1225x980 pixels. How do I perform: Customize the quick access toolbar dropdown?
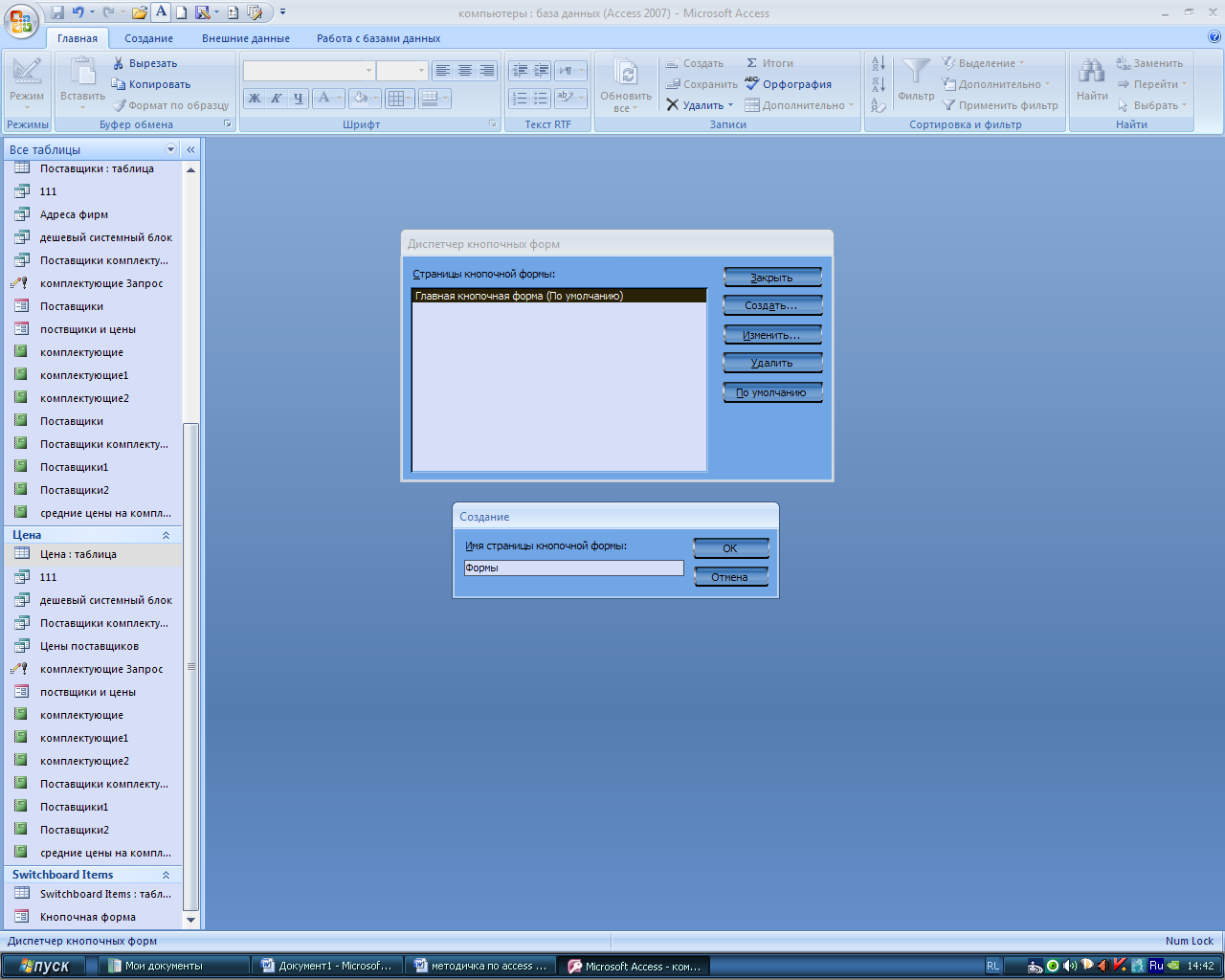tap(282, 12)
